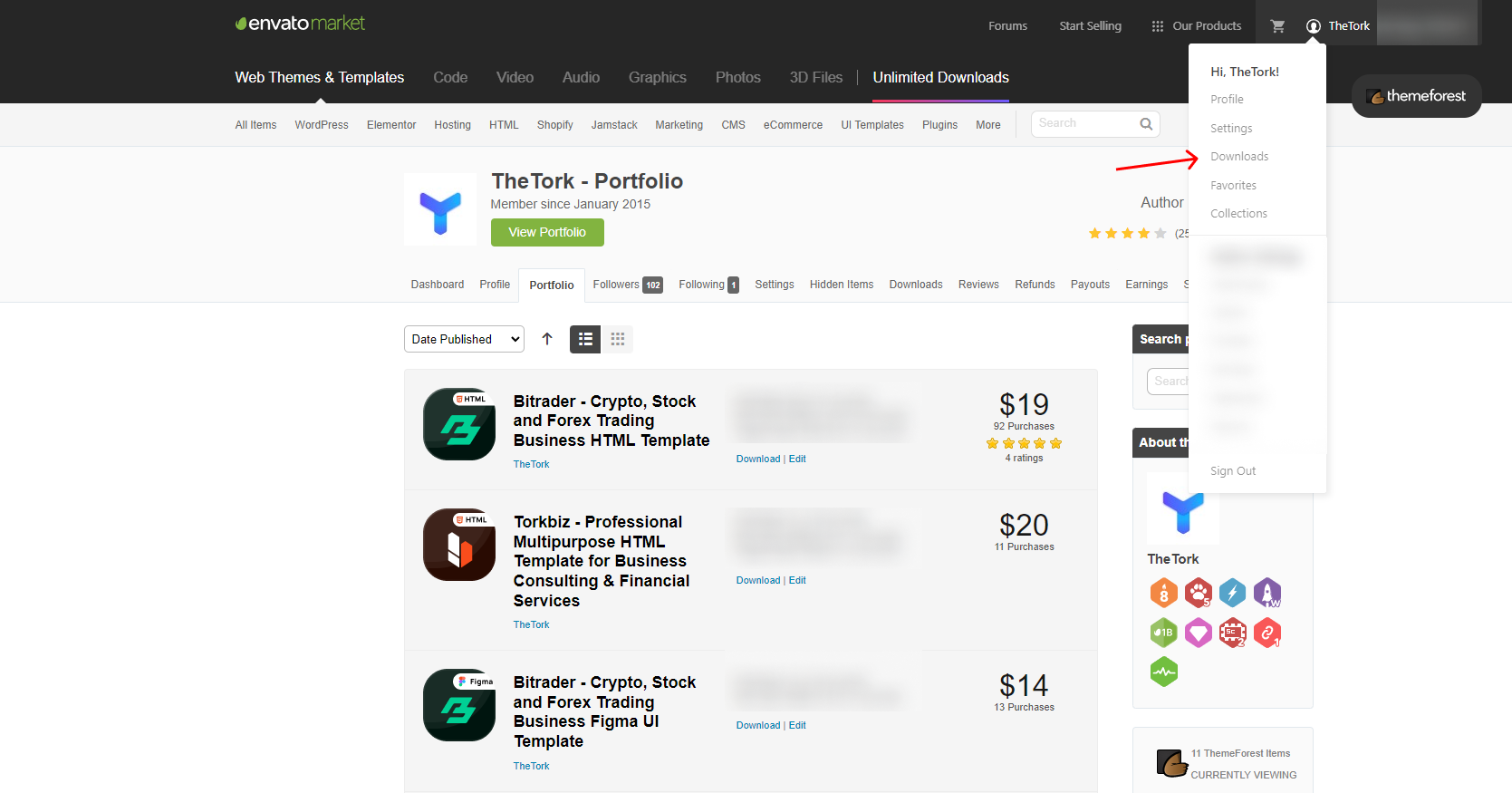Open the shopping cart icon
1512x793 pixels.
coord(1277,26)
